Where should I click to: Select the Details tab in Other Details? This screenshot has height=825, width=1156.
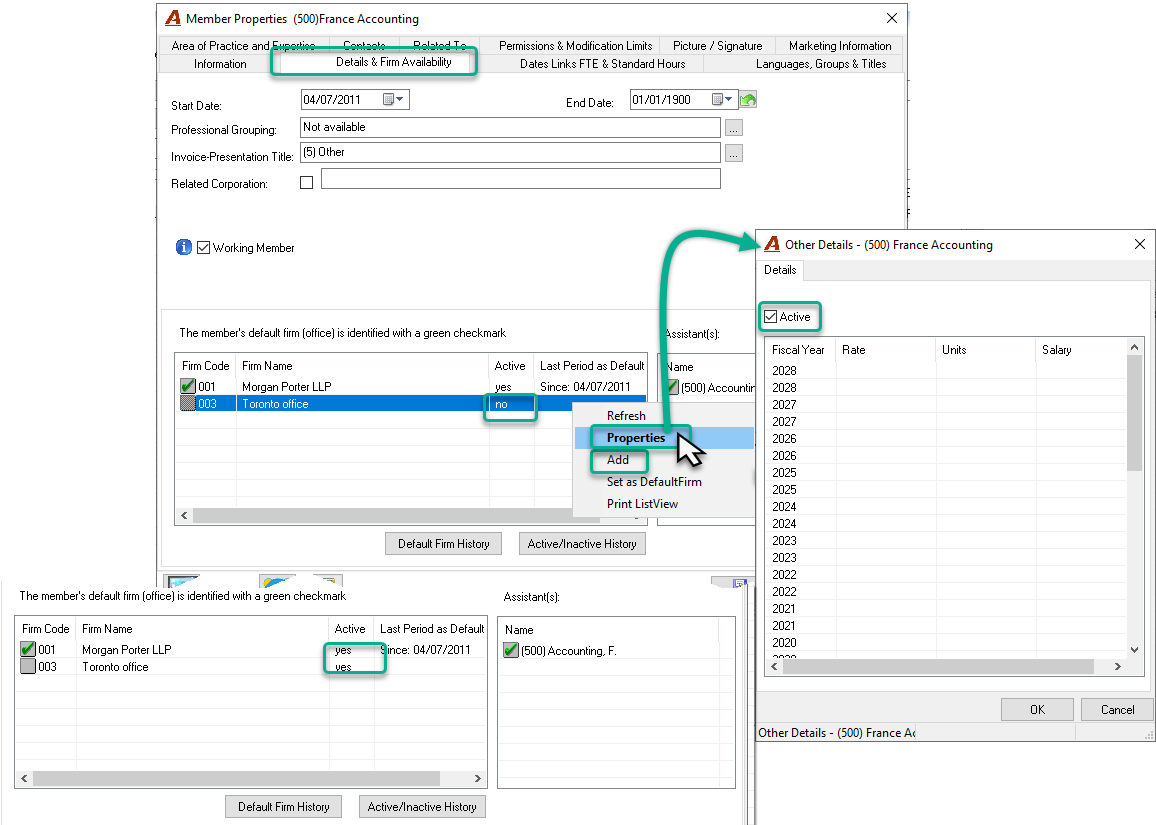tap(780, 270)
